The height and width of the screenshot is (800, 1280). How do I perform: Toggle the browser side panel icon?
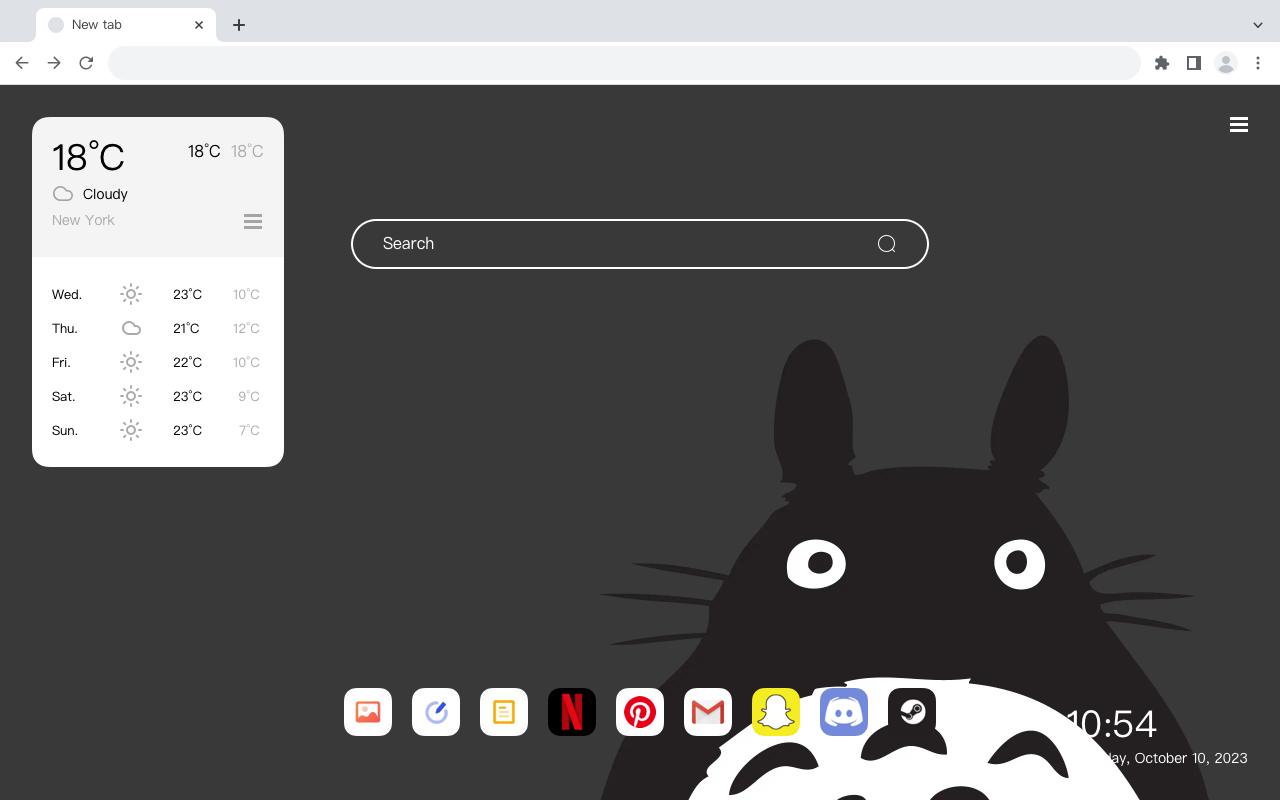(1193, 63)
